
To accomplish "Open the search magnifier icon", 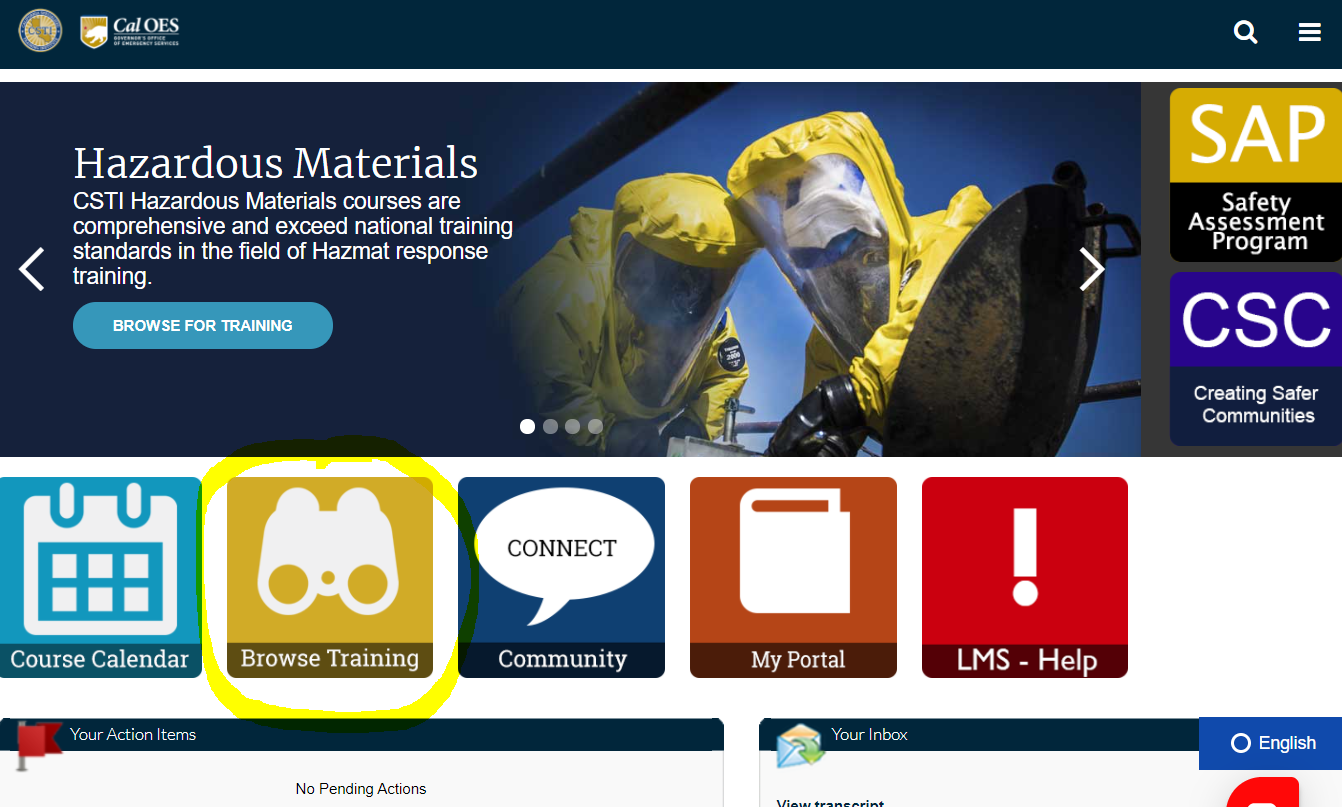I will tap(1245, 32).
